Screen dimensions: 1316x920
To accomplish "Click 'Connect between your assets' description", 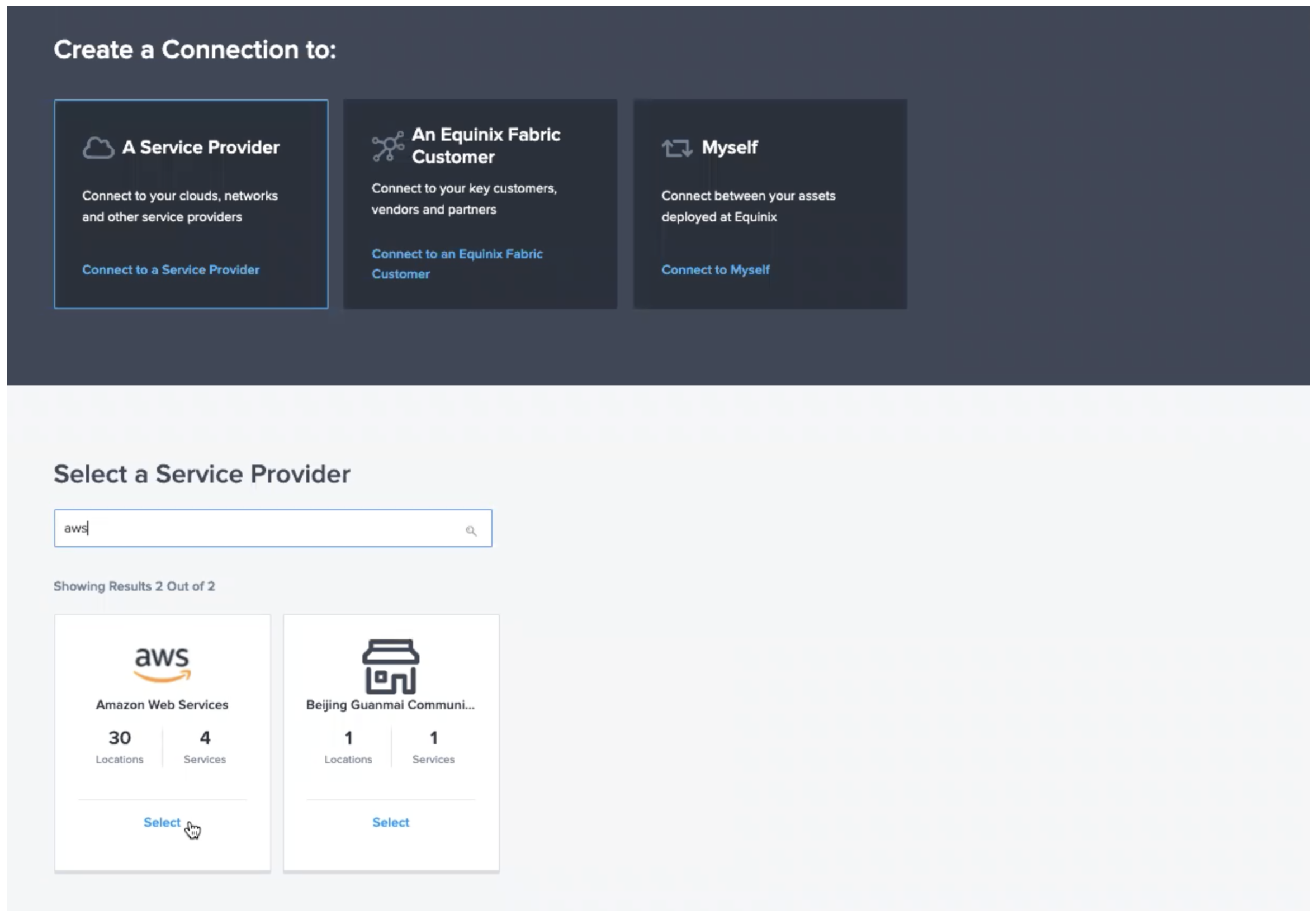I will (x=749, y=206).
